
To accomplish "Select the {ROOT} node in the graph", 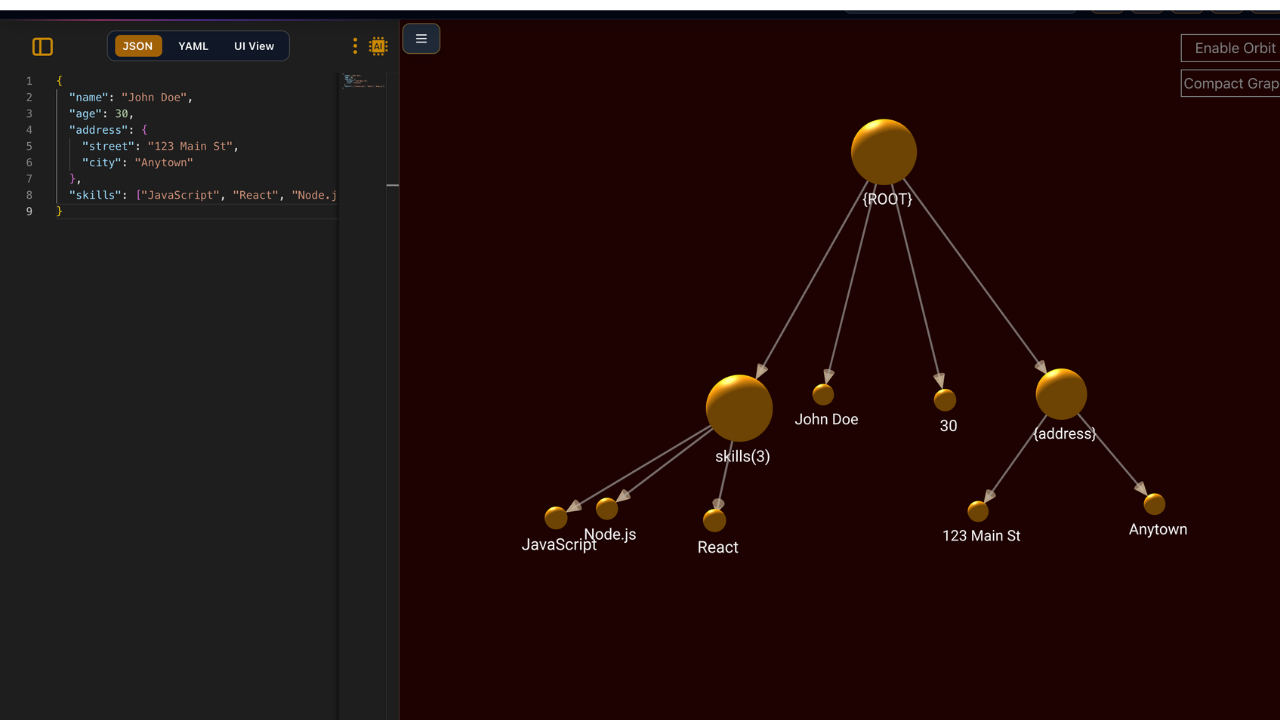I will pyautogui.click(x=884, y=150).
